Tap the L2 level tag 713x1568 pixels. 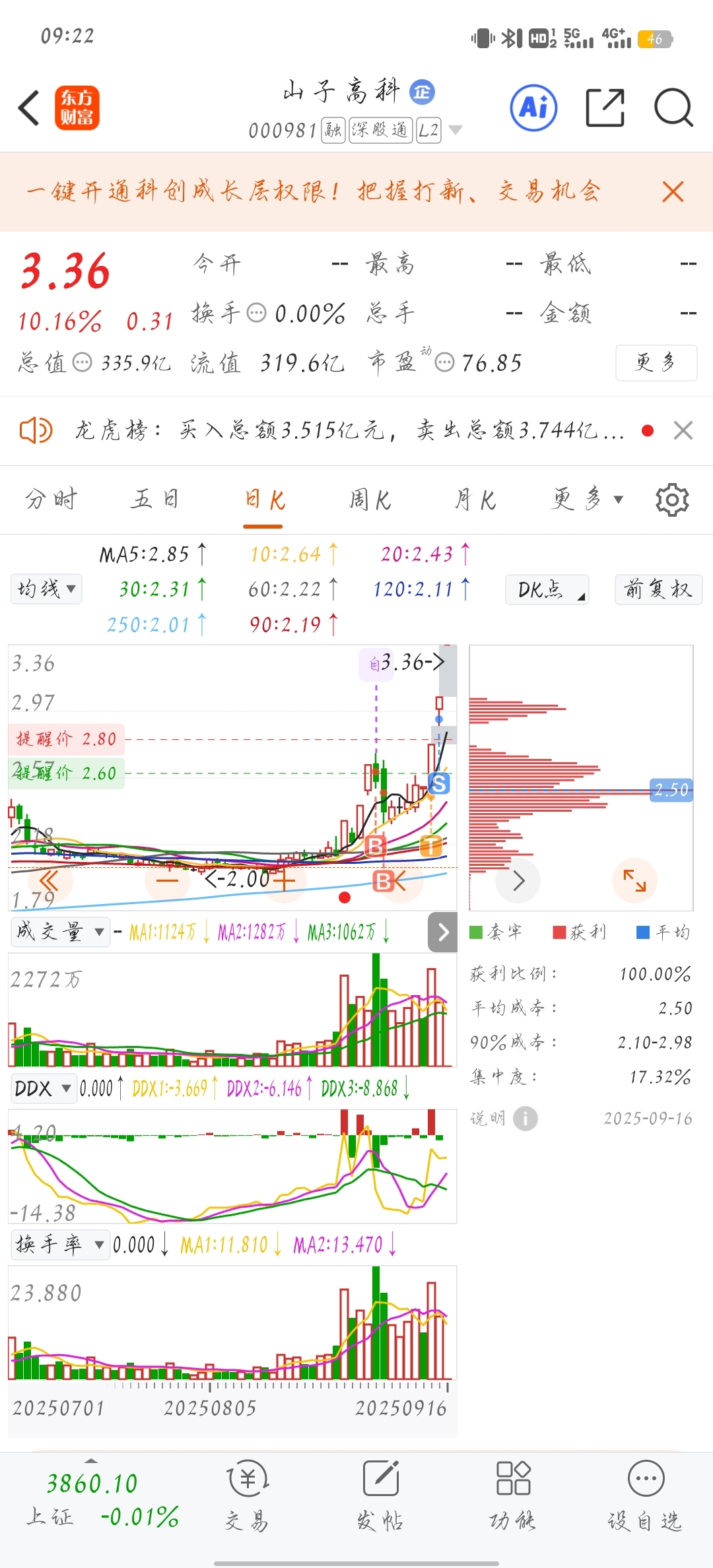[428, 130]
